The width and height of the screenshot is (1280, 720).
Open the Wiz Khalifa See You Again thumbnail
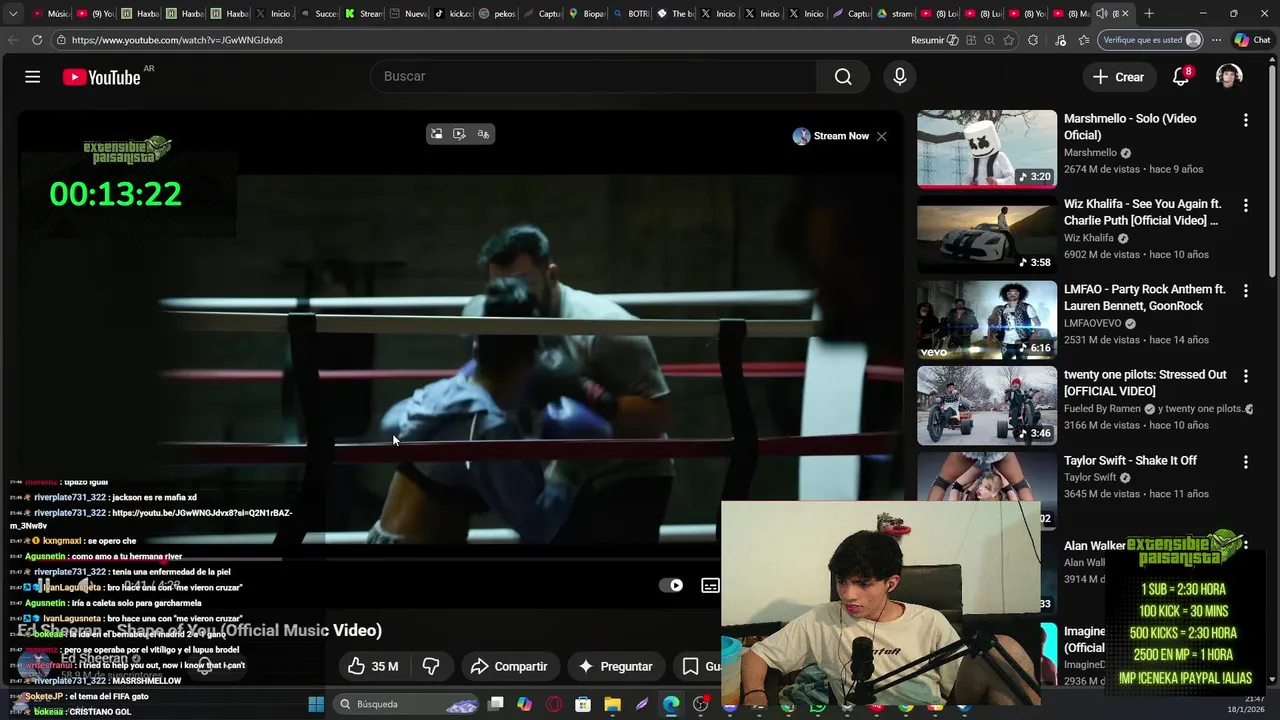point(986,234)
